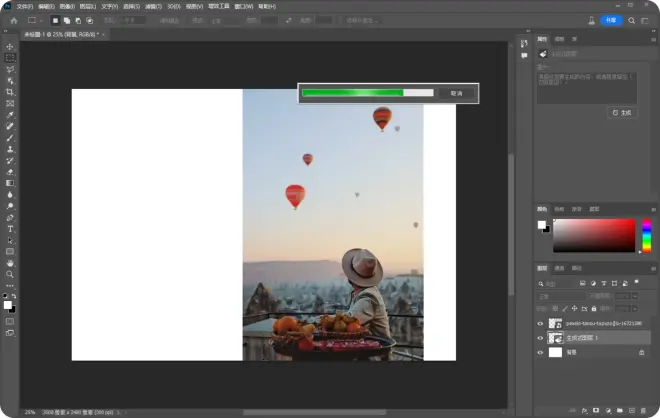660x418 pixels.
Task: Select the Brush tool
Action: click(x=10, y=138)
